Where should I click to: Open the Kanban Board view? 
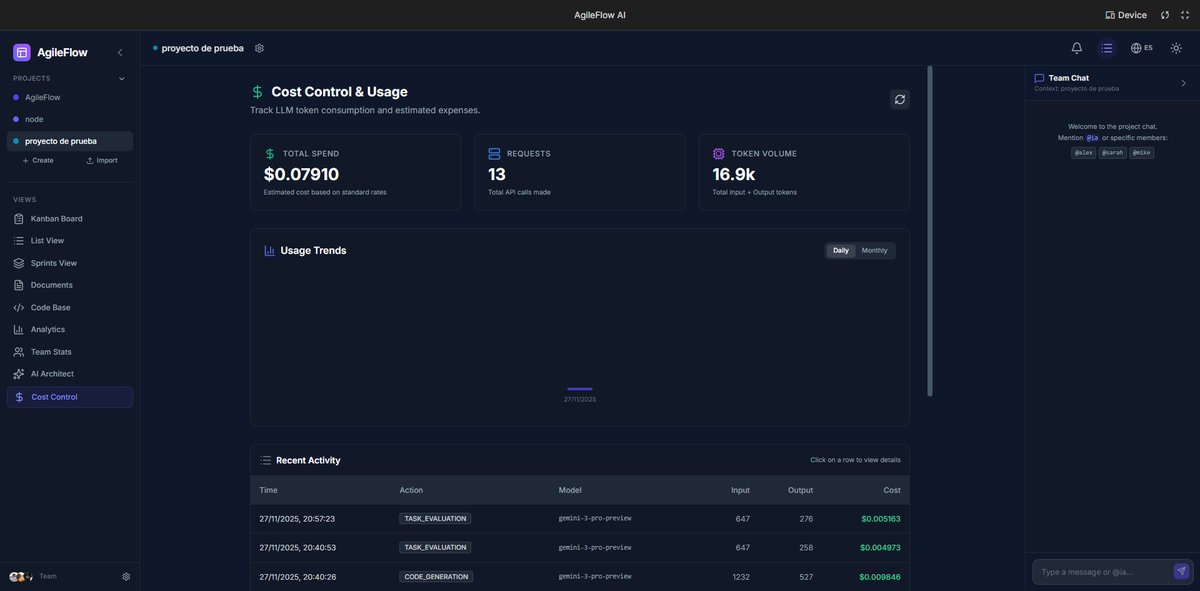tap(70, 218)
